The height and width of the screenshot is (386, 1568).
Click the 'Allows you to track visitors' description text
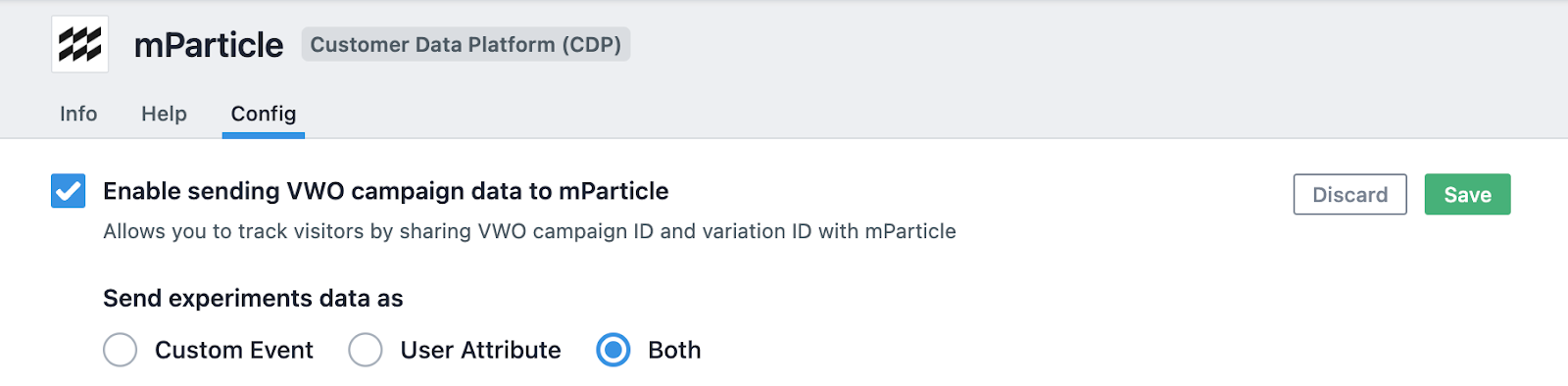529,231
